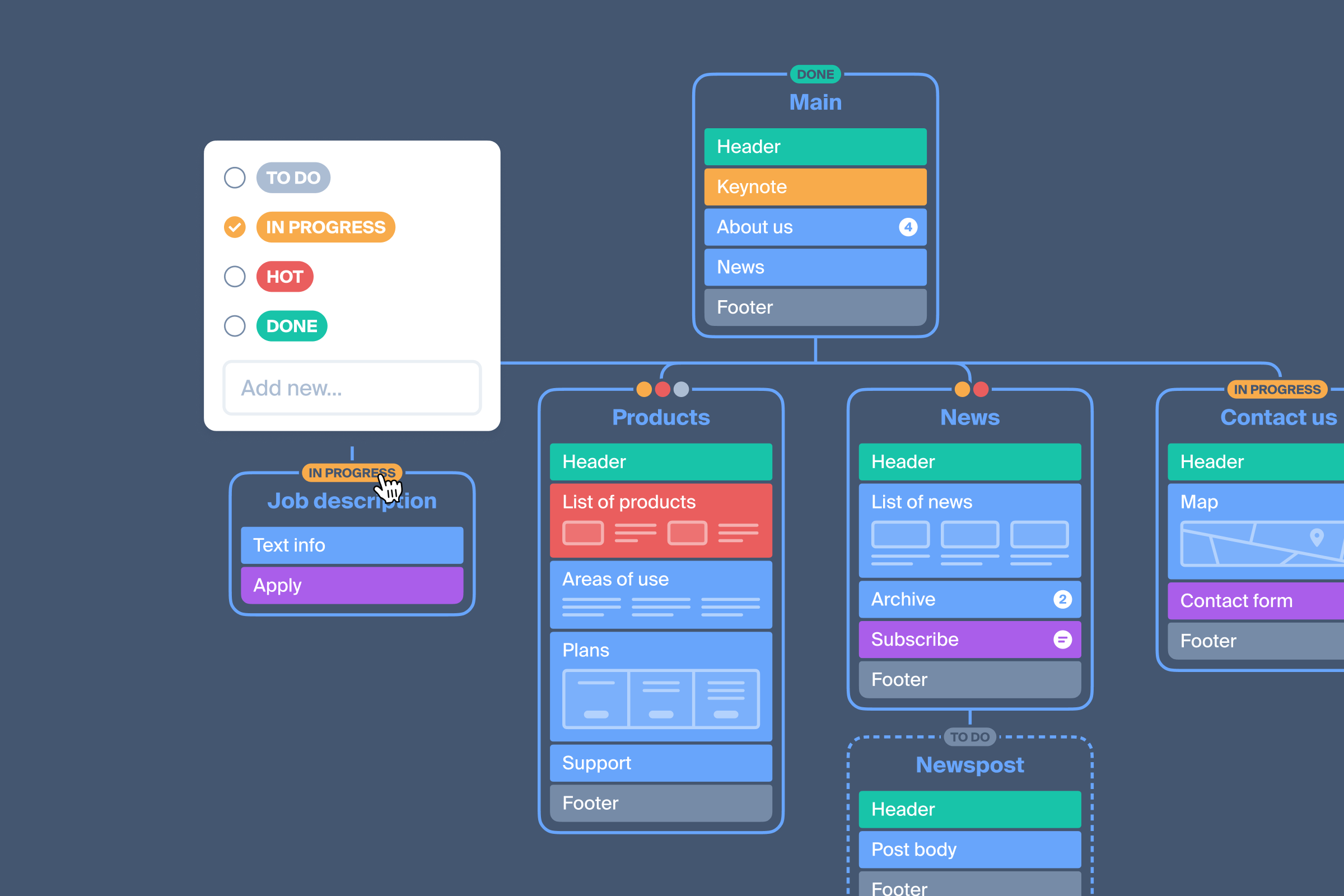This screenshot has width=1344, height=896.
Task: Open the TO DO label above Newspost
Action: tap(970, 737)
